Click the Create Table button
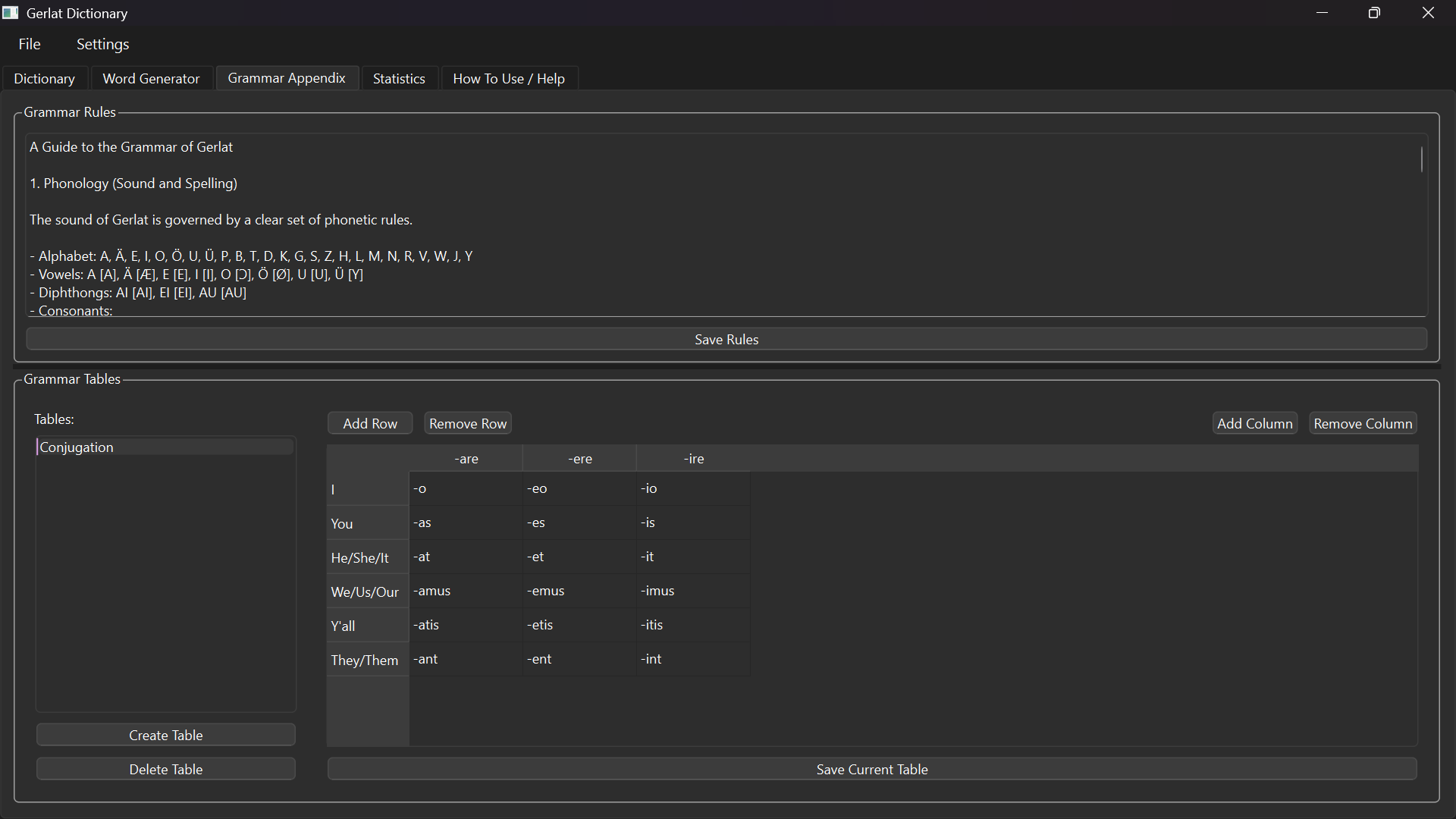This screenshot has width=1456, height=819. (x=165, y=735)
